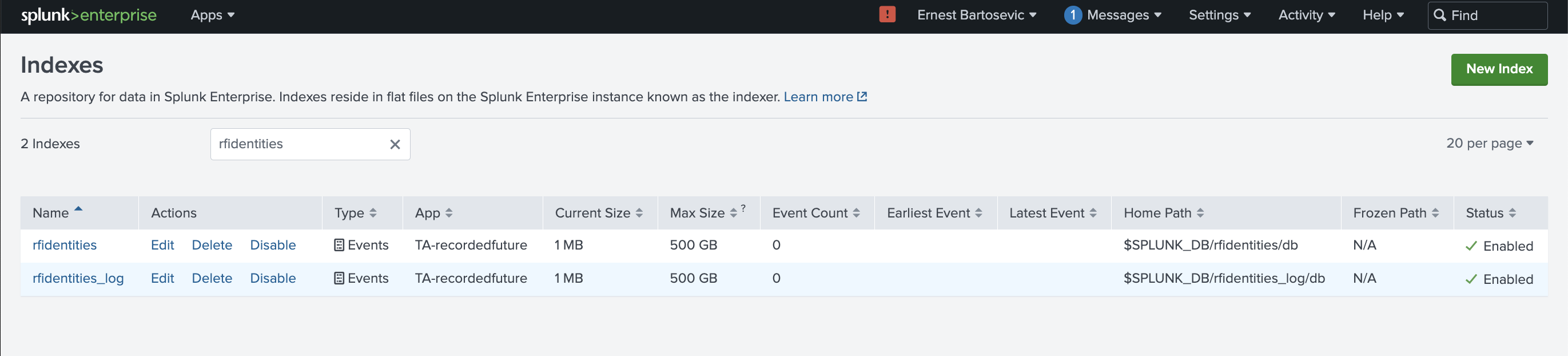Sort table by Event Count

815,213
